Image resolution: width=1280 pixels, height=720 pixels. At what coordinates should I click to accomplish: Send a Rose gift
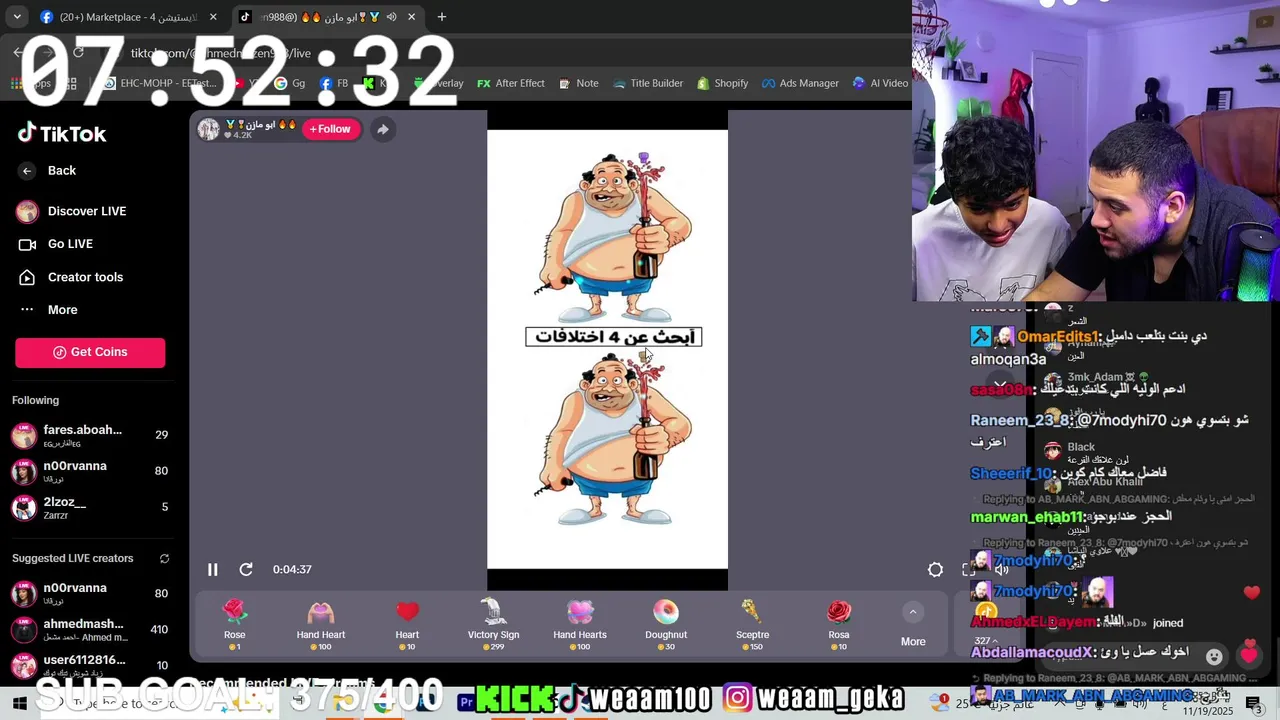[234, 624]
